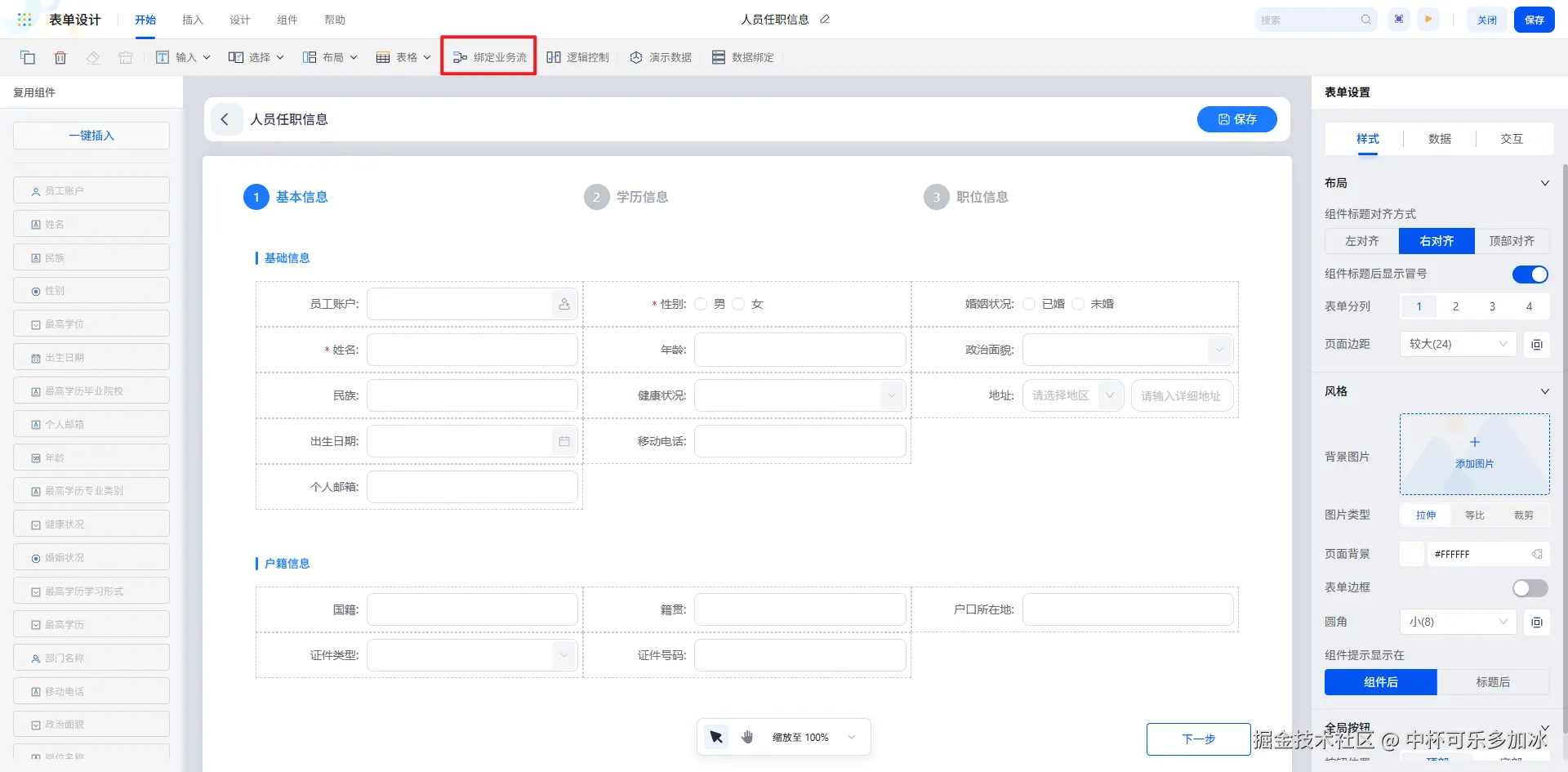The height and width of the screenshot is (772, 1568).
Task: Click the 页面背景 white color swatch
Action: [1412, 554]
